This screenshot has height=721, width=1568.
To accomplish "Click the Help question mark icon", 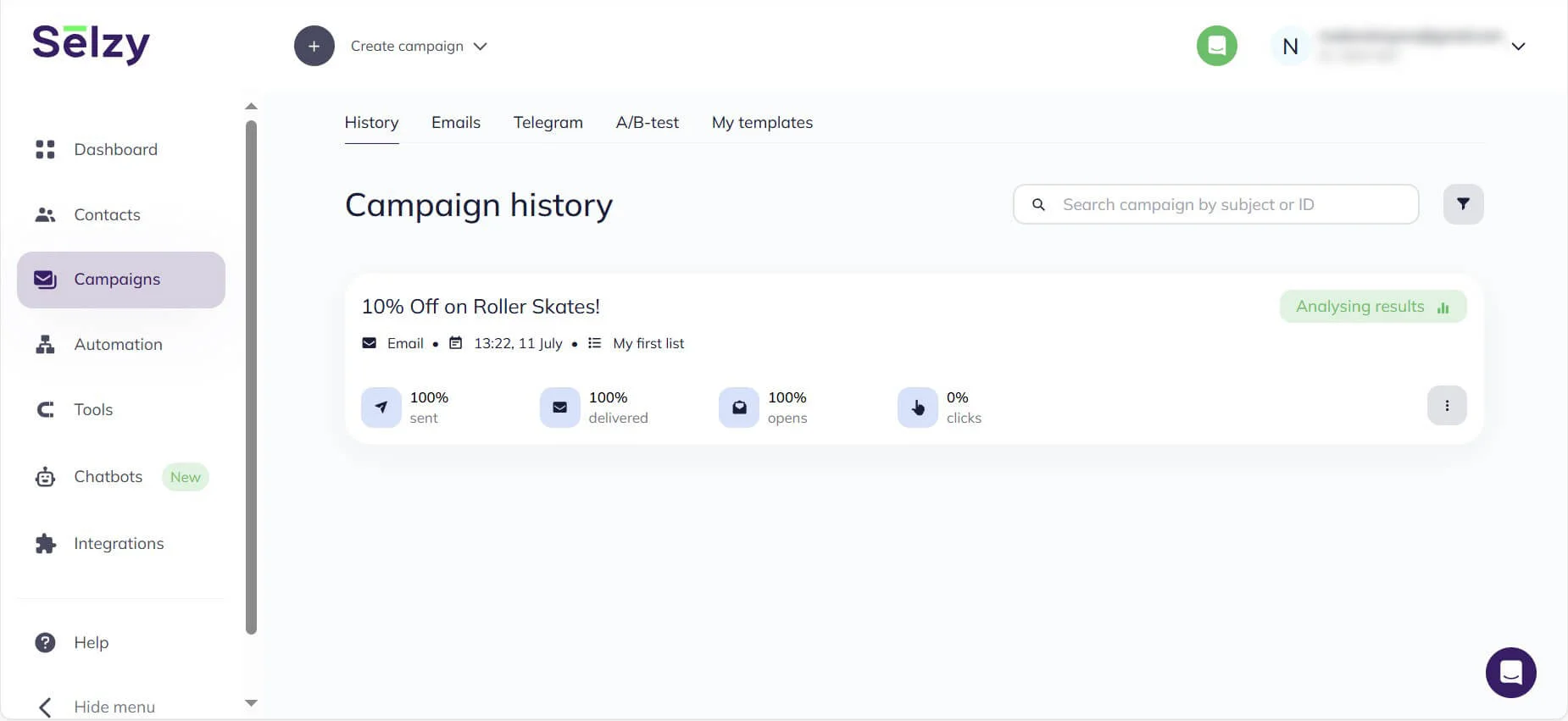I will pos(45,642).
